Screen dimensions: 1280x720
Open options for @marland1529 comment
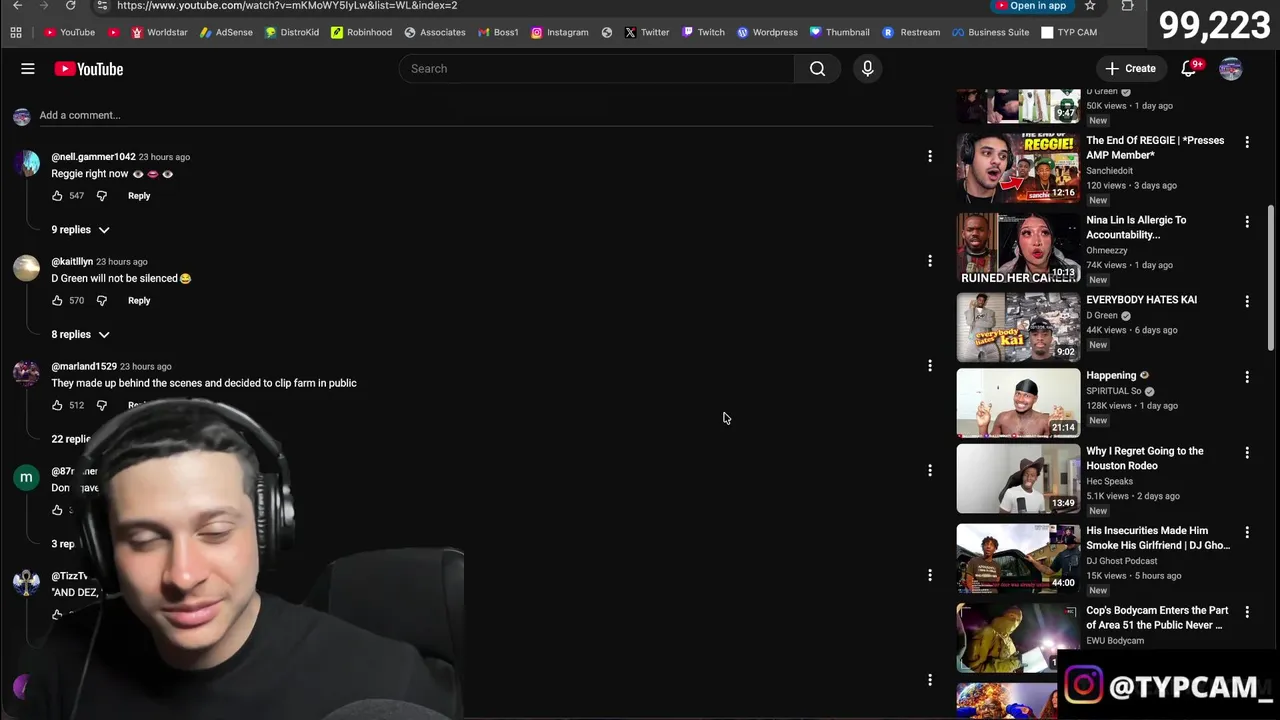point(930,366)
